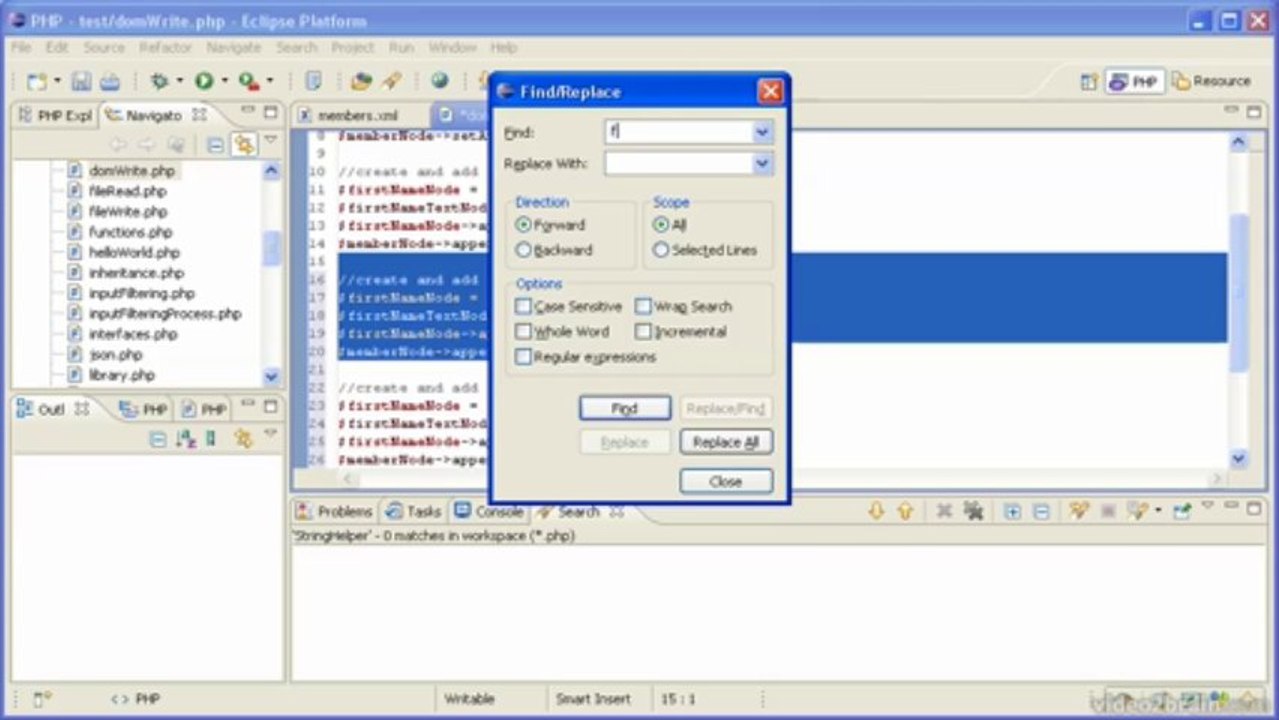Switch to the PHP perspective button

(x=1134, y=82)
